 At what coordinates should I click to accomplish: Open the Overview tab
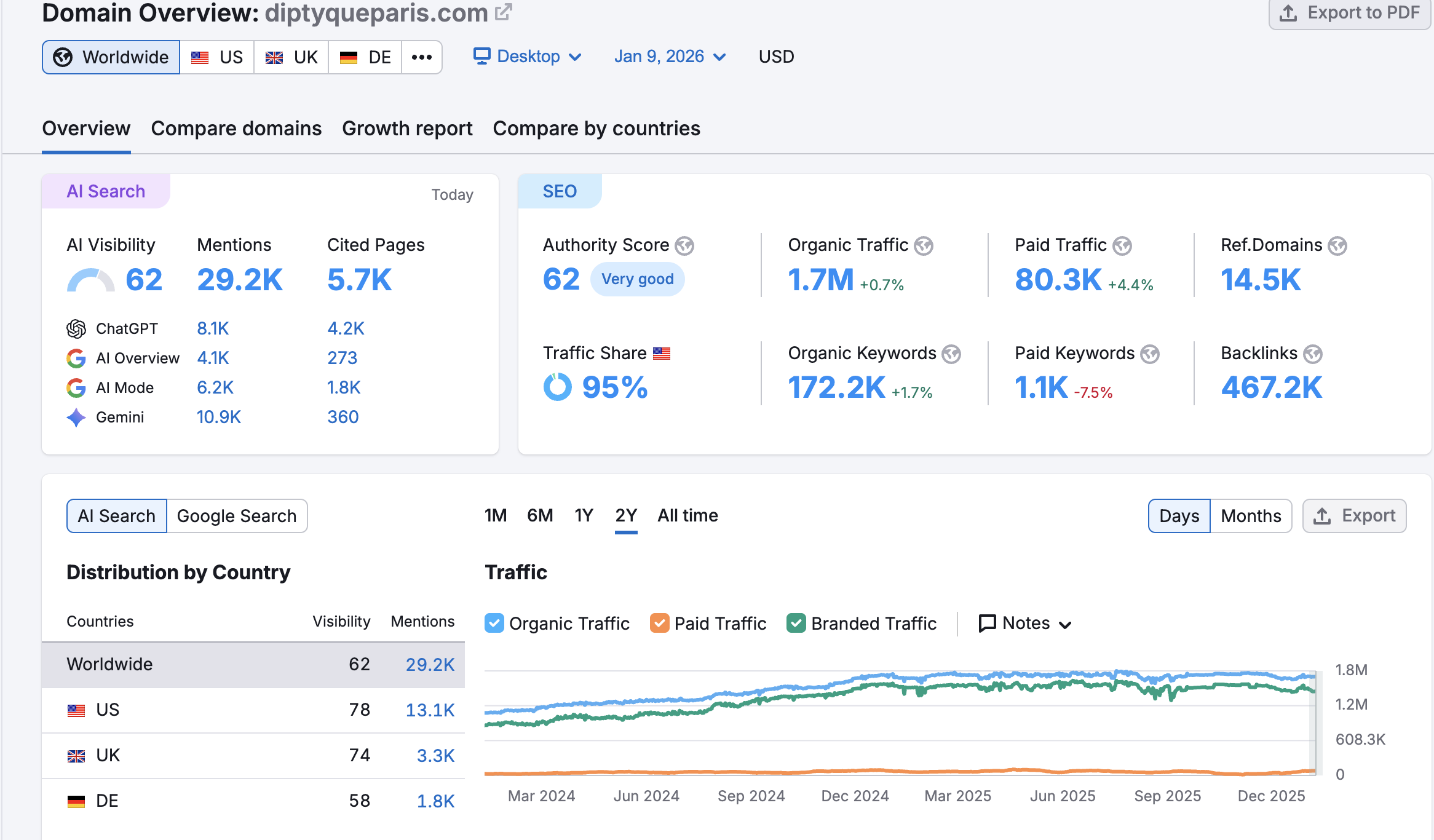point(86,129)
